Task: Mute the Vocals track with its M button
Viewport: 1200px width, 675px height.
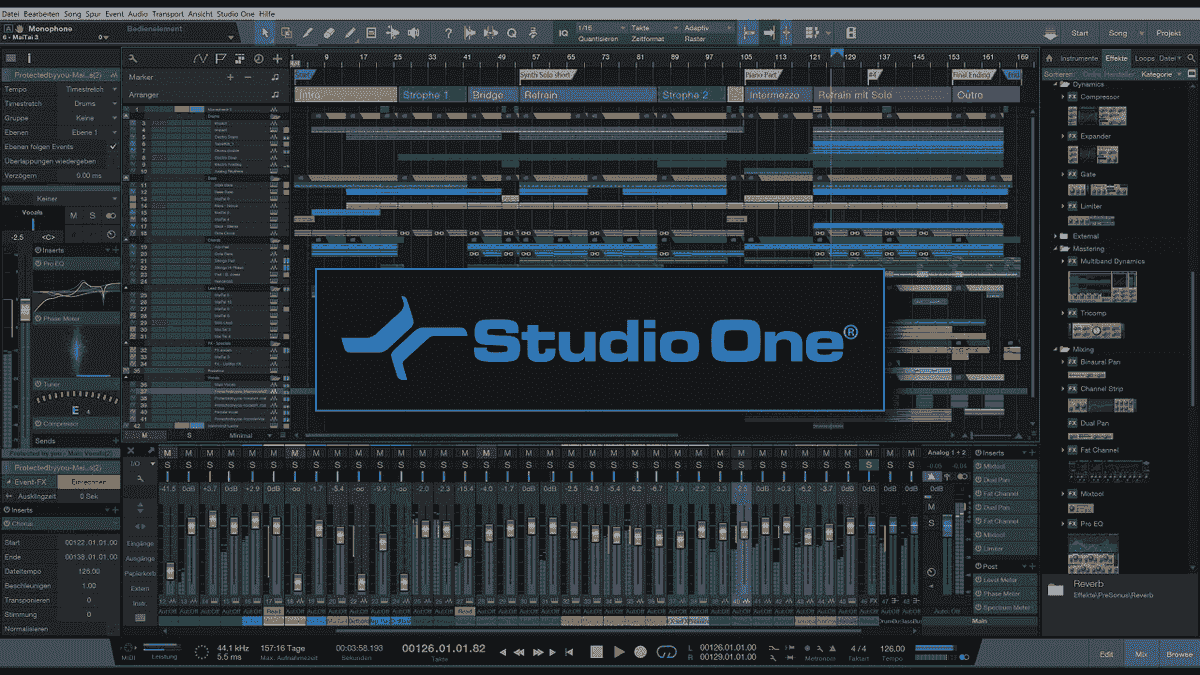Action: pos(74,215)
